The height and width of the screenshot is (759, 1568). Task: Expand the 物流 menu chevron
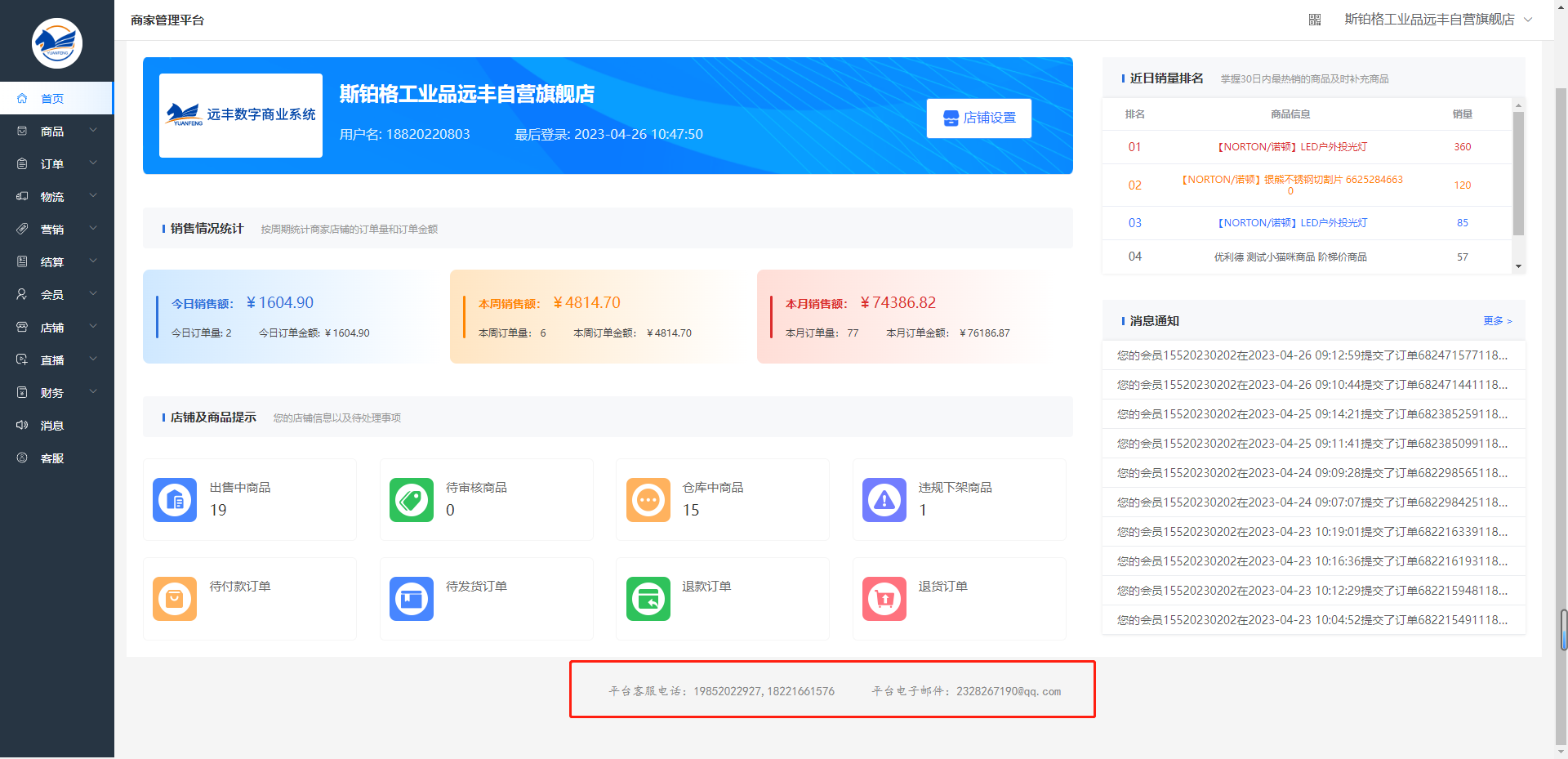(x=93, y=195)
